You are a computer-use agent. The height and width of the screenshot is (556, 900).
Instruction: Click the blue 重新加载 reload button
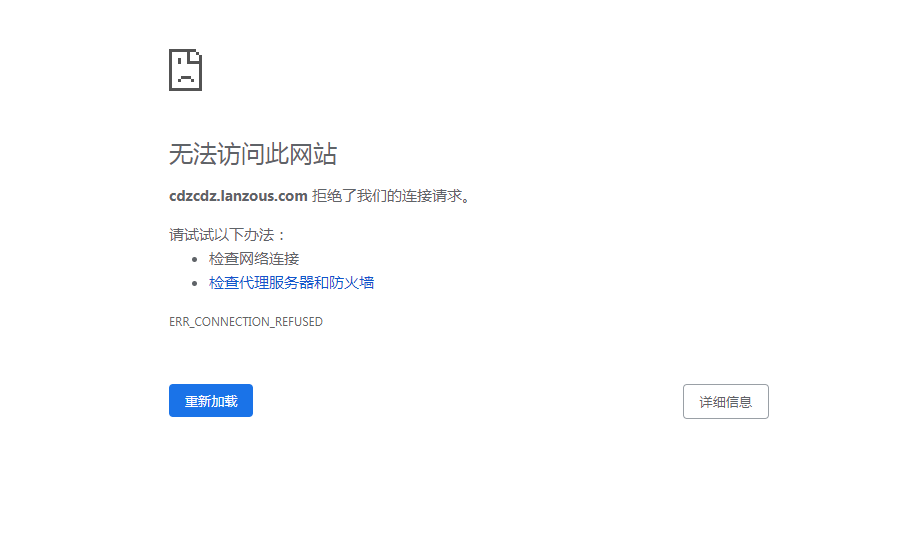[211, 401]
